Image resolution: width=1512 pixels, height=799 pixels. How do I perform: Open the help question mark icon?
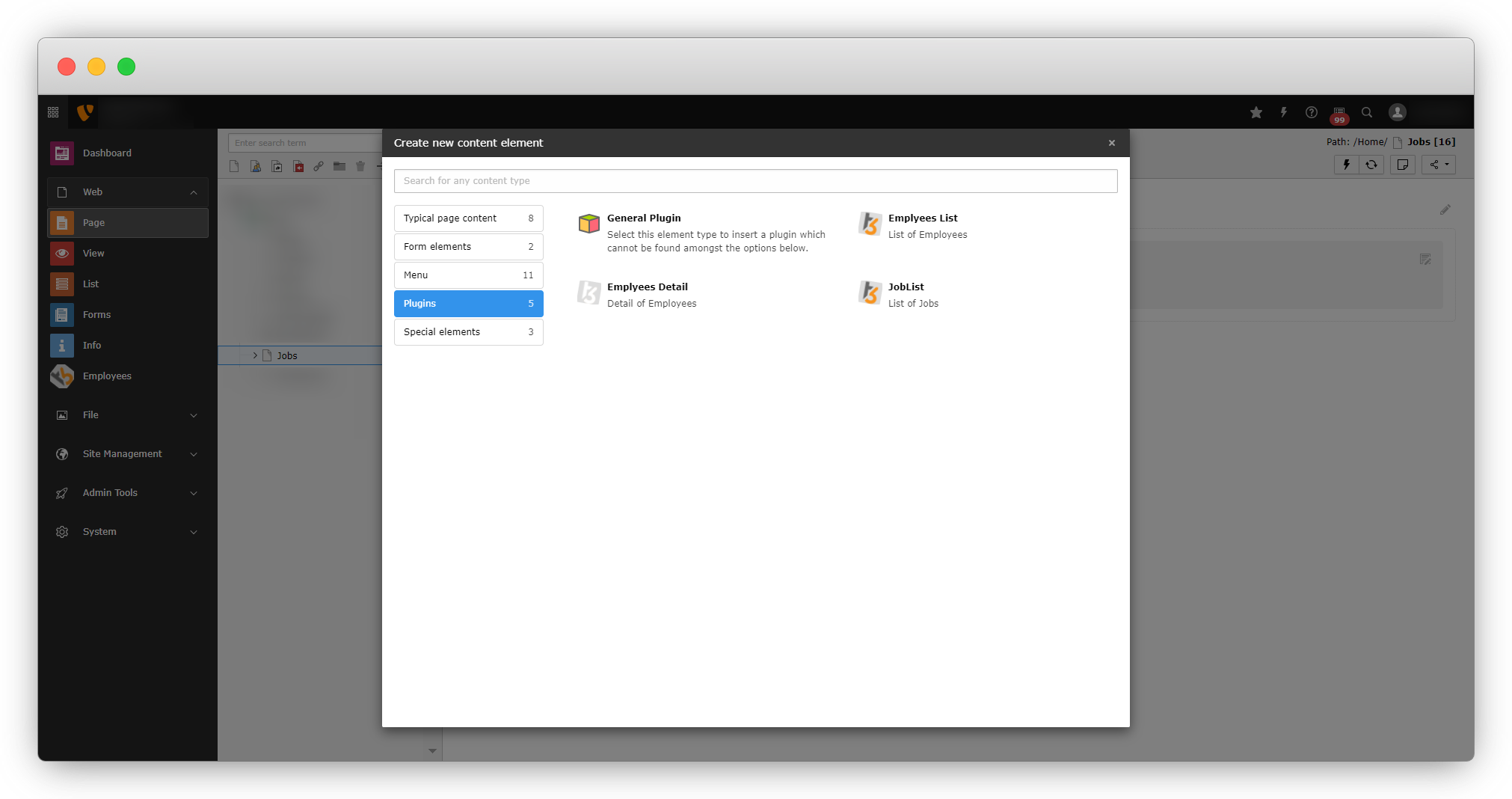pos(1311,112)
